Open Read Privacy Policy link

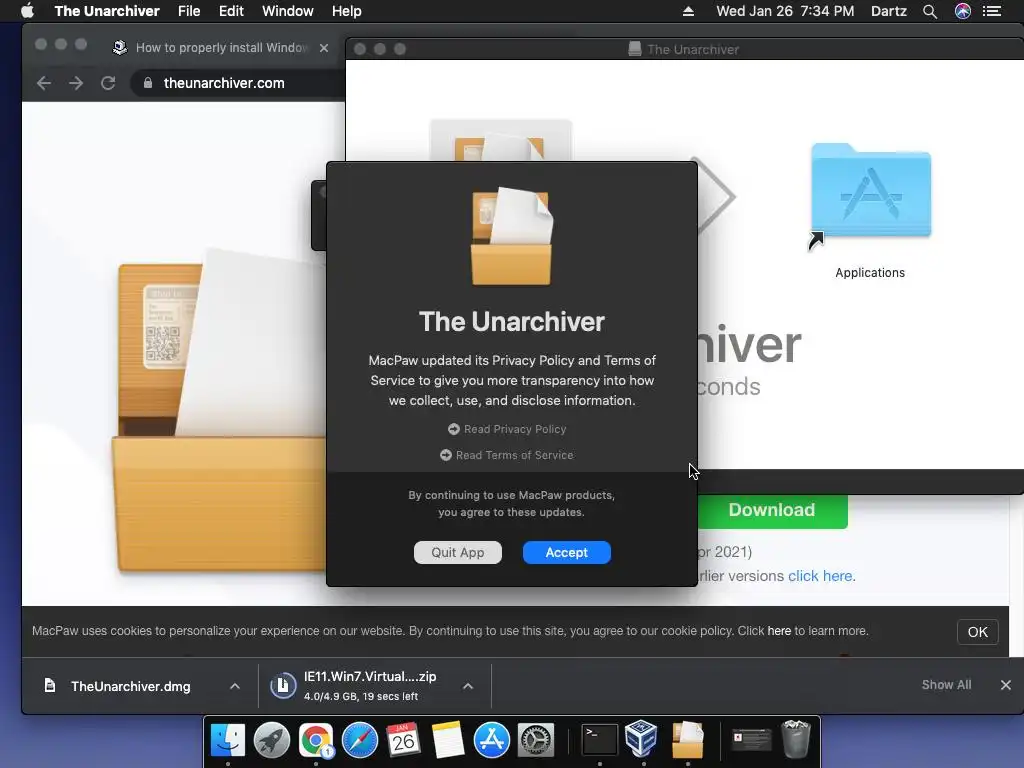click(507, 429)
